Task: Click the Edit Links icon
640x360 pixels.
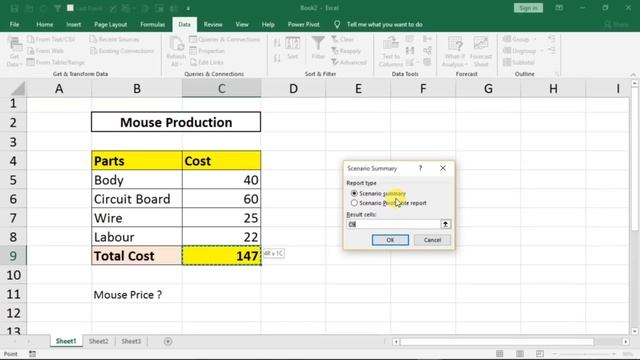Action: 193,62
